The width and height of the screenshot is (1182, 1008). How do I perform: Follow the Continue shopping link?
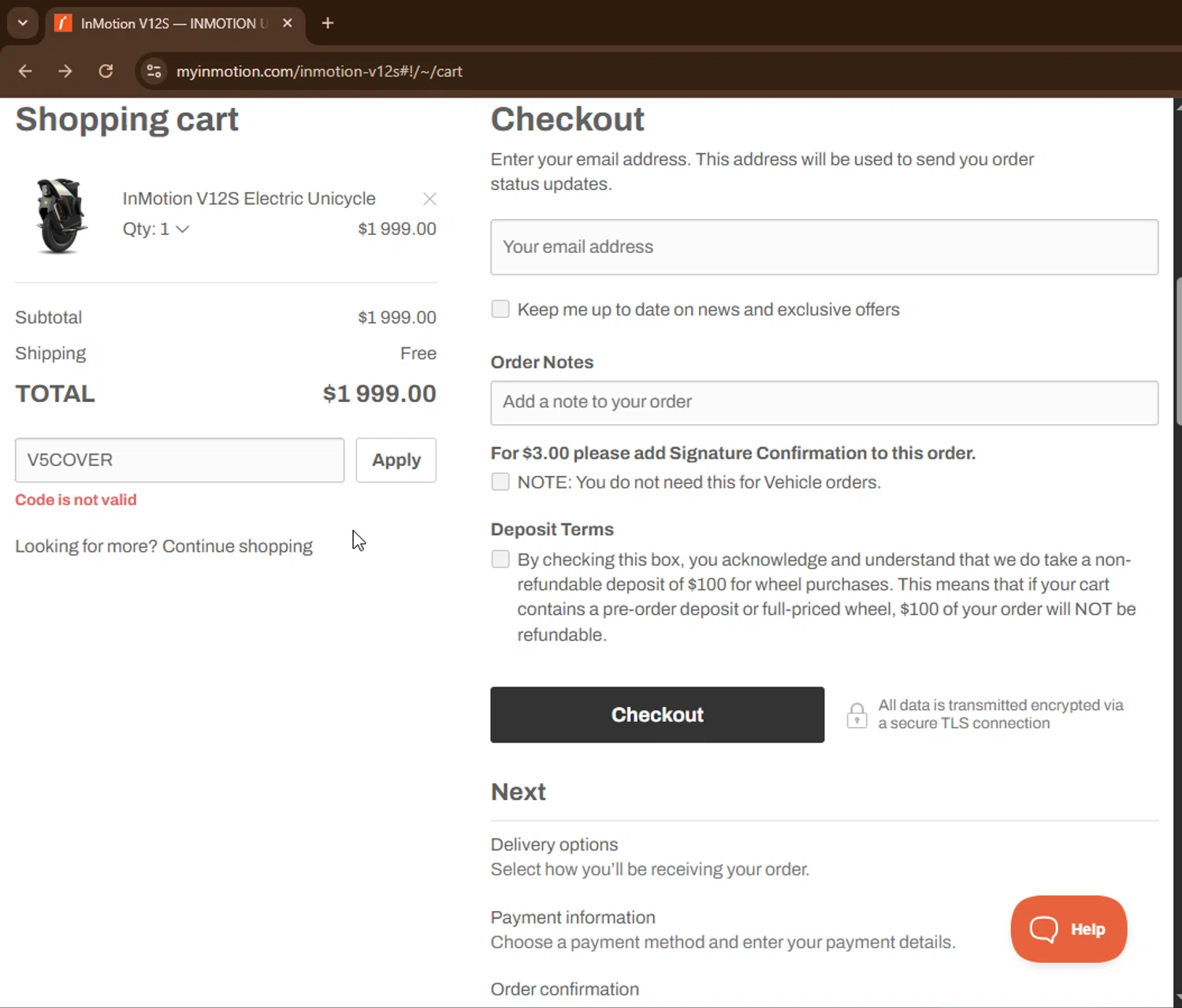click(237, 546)
